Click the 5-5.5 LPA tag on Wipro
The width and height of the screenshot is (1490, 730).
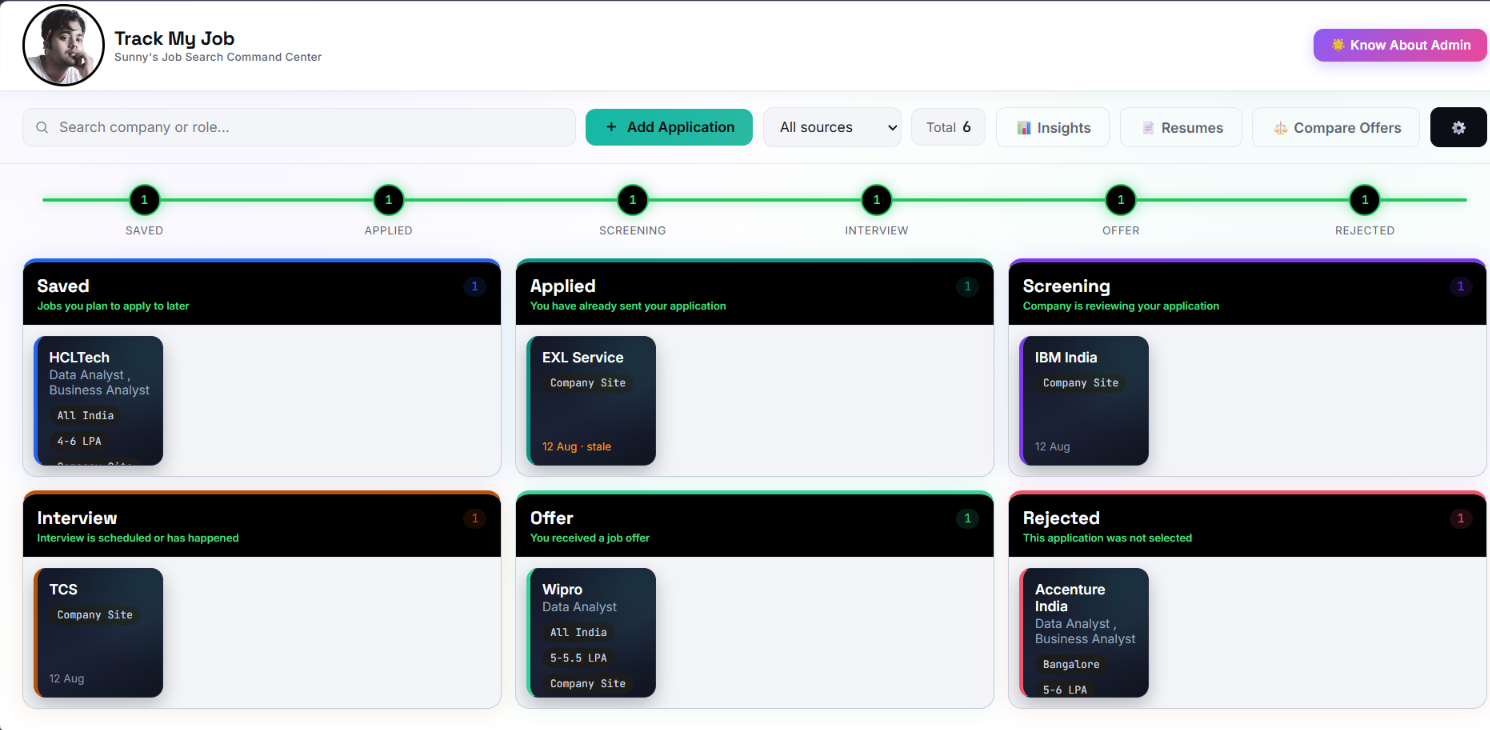pyautogui.click(x=578, y=658)
